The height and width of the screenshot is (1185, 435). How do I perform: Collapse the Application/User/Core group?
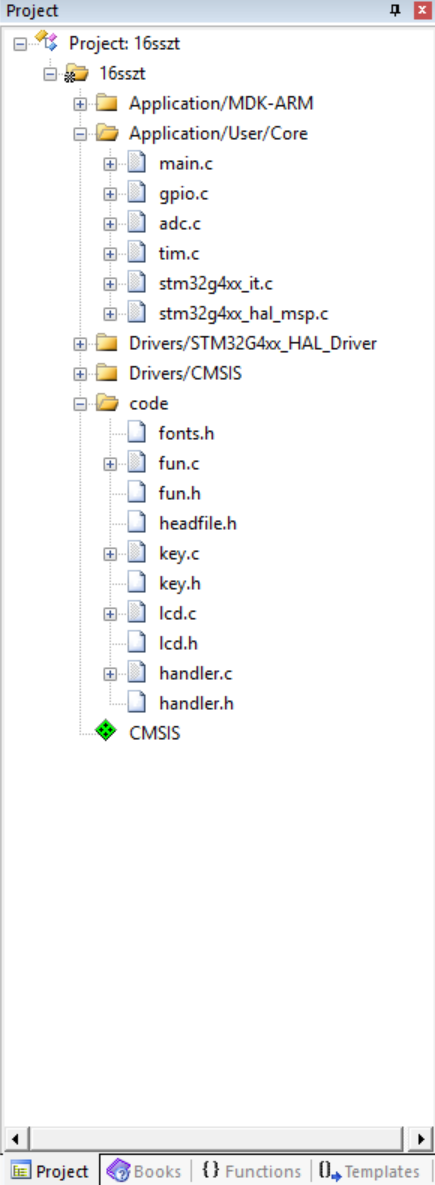pos(80,134)
